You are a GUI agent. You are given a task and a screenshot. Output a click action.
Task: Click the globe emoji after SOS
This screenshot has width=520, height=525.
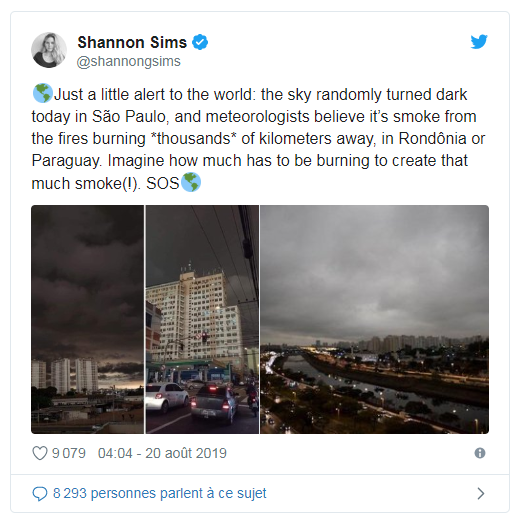click(x=191, y=182)
